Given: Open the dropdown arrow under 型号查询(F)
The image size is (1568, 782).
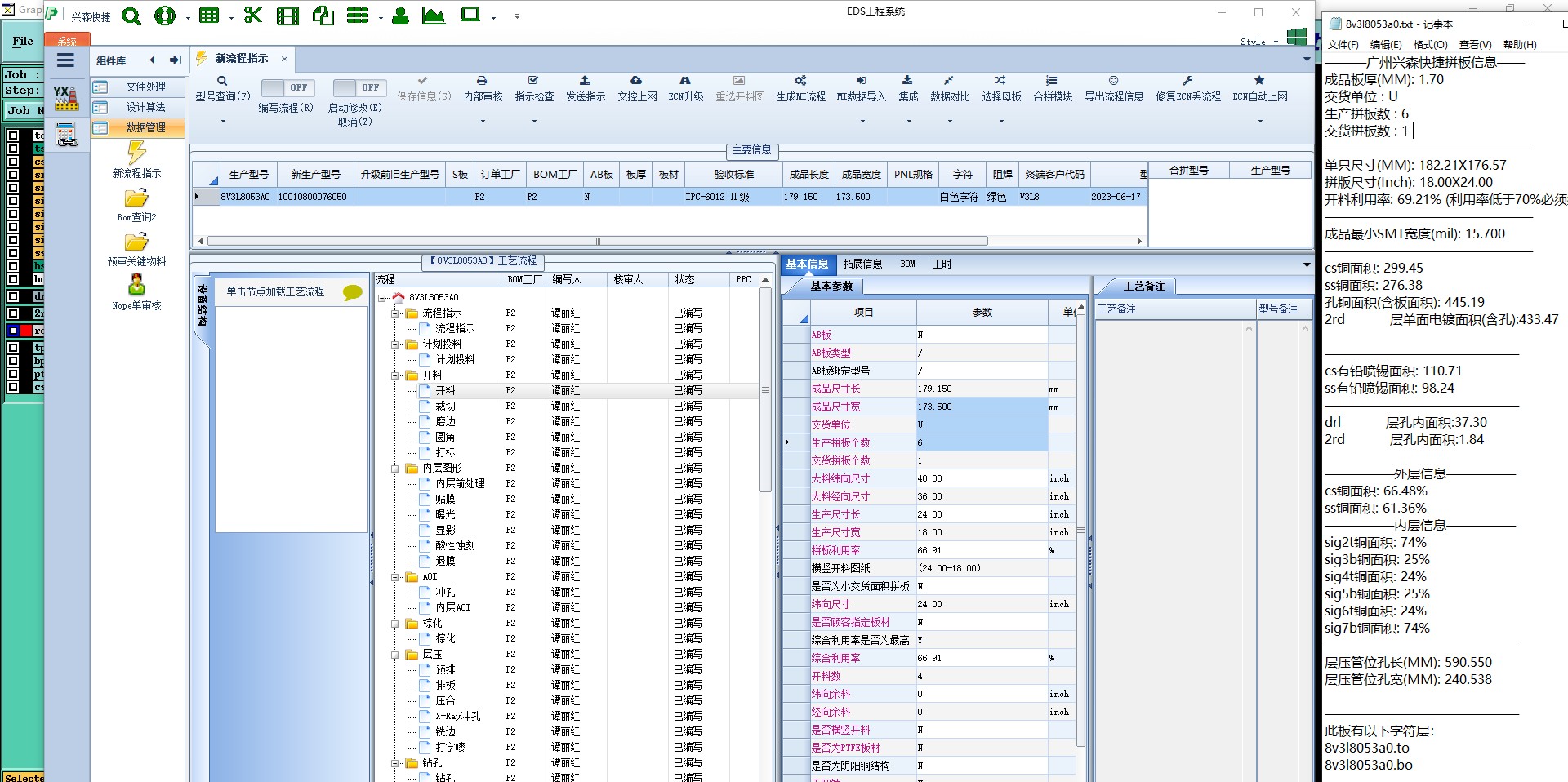Looking at the screenshot, I should point(223,122).
